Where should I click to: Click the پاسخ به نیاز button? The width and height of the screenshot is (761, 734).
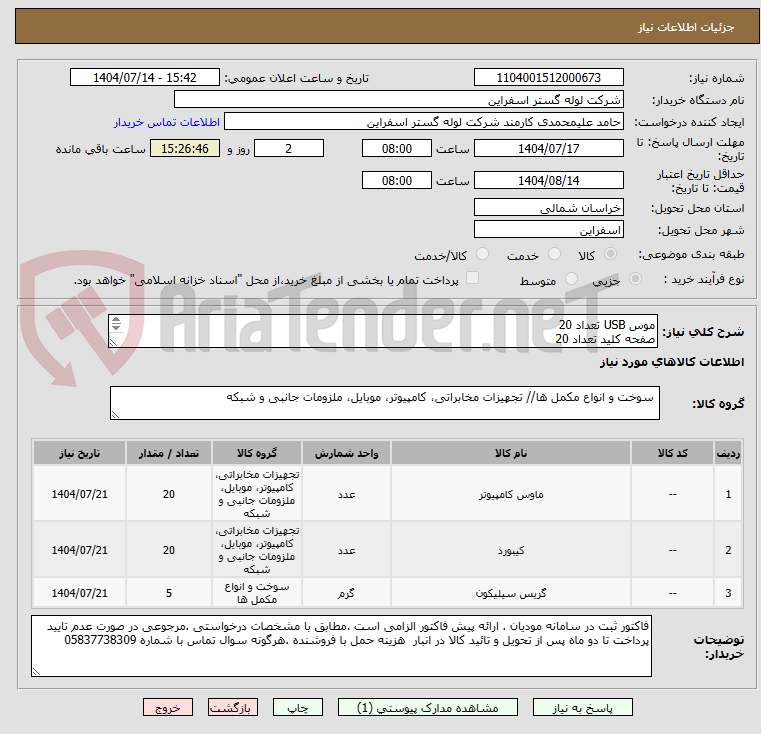[582, 707]
